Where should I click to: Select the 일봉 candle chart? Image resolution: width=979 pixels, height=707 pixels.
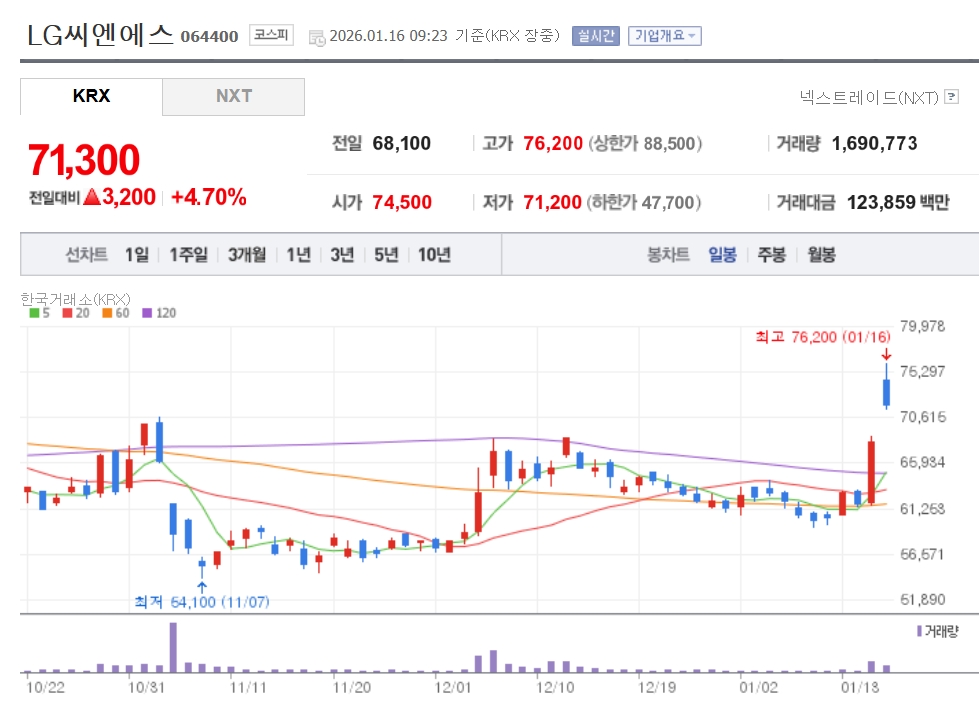[722, 254]
